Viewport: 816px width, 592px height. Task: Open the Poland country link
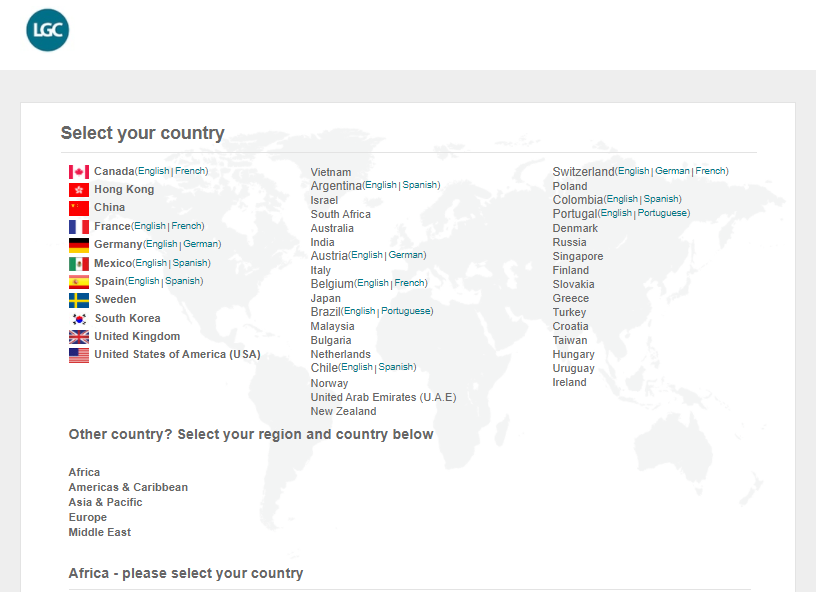(x=570, y=186)
